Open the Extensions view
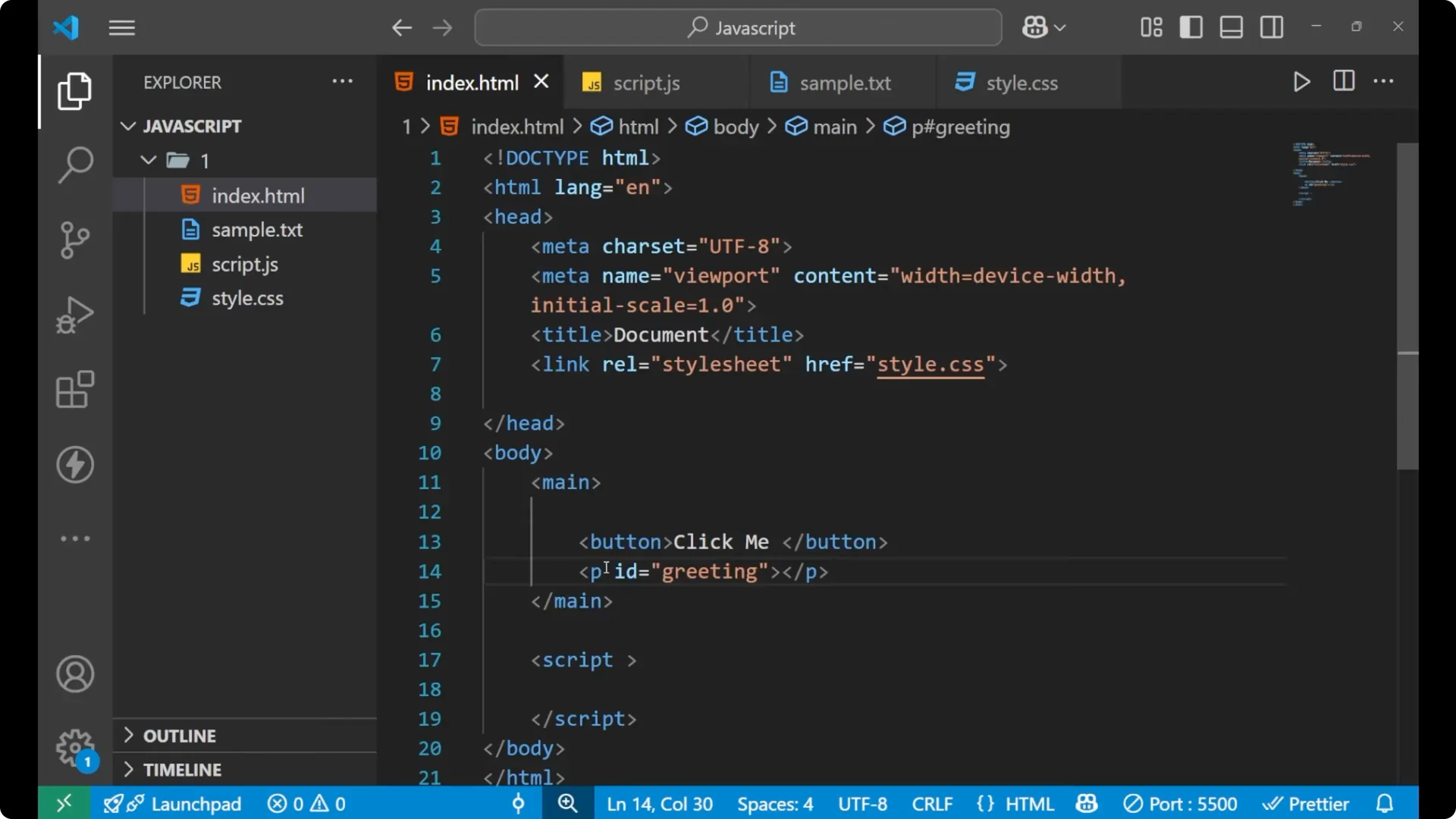 coord(74,389)
